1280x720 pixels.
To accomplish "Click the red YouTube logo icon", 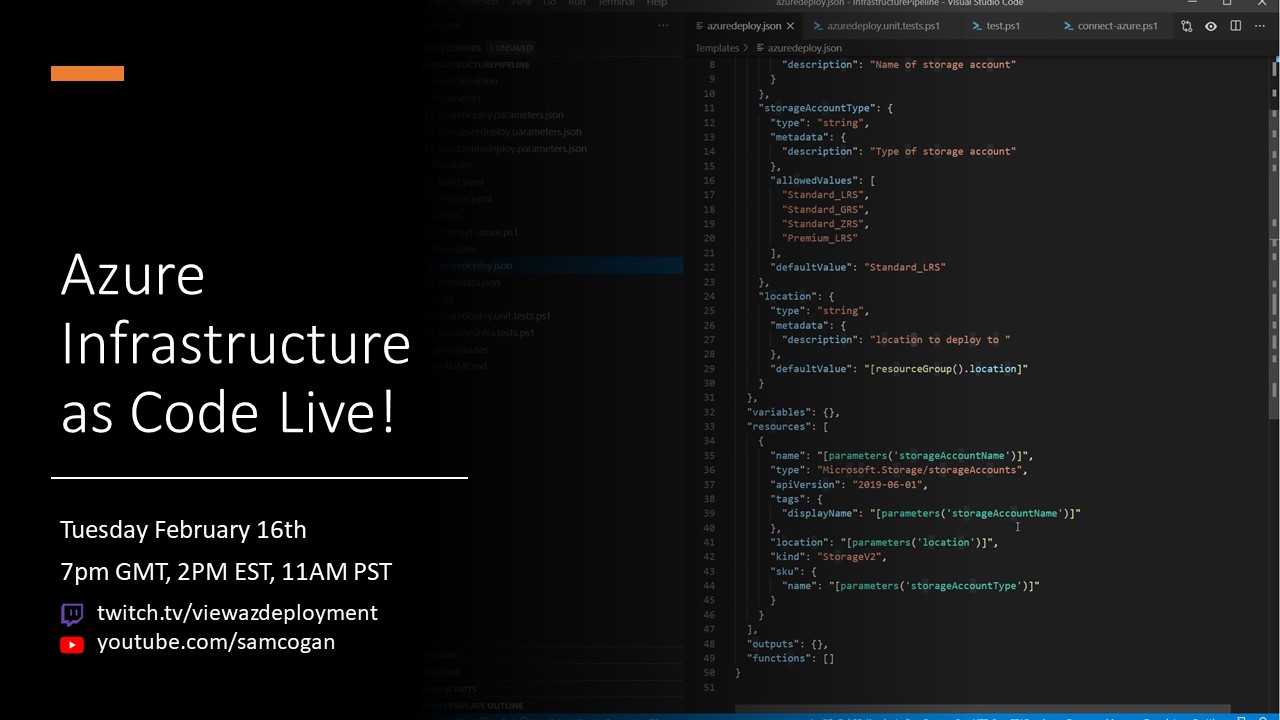I will point(72,645).
